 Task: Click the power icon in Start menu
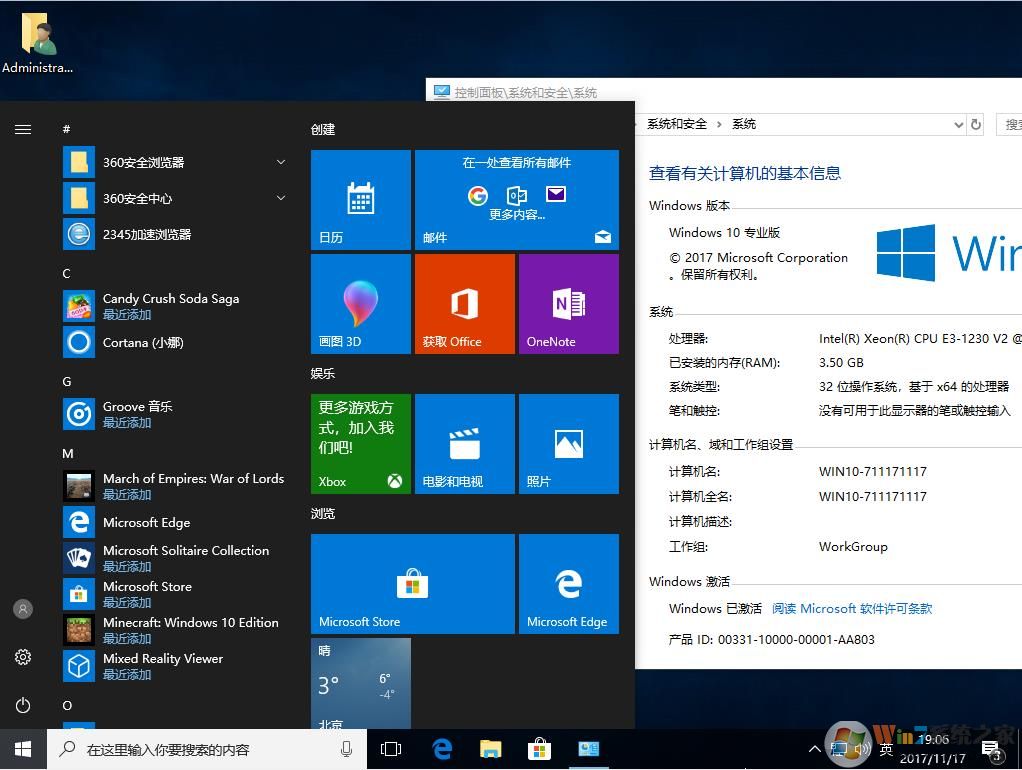click(x=23, y=705)
